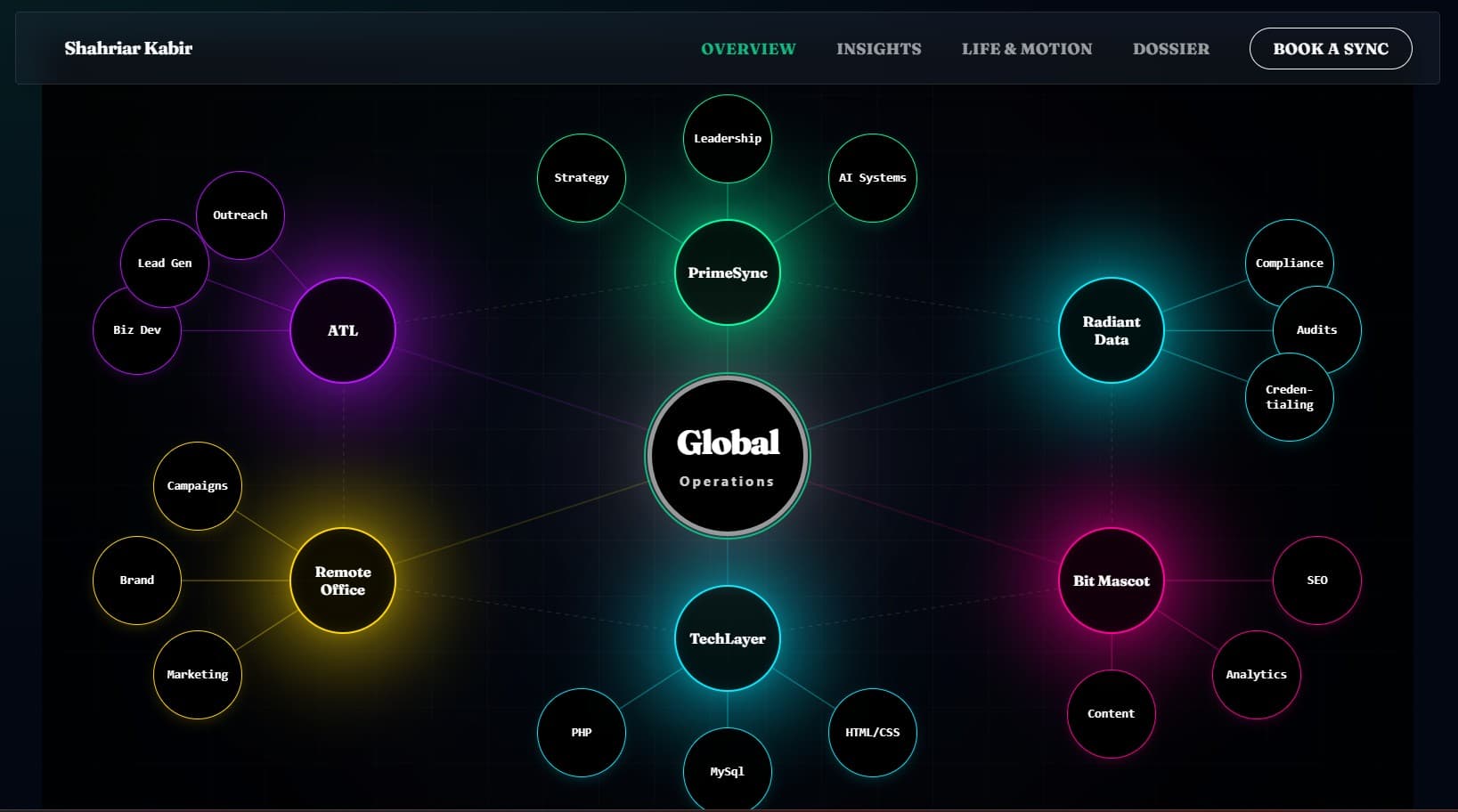This screenshot has width=1458, height=812.
Task: Select the Analytics bubble
Action: pos(1256,674)
